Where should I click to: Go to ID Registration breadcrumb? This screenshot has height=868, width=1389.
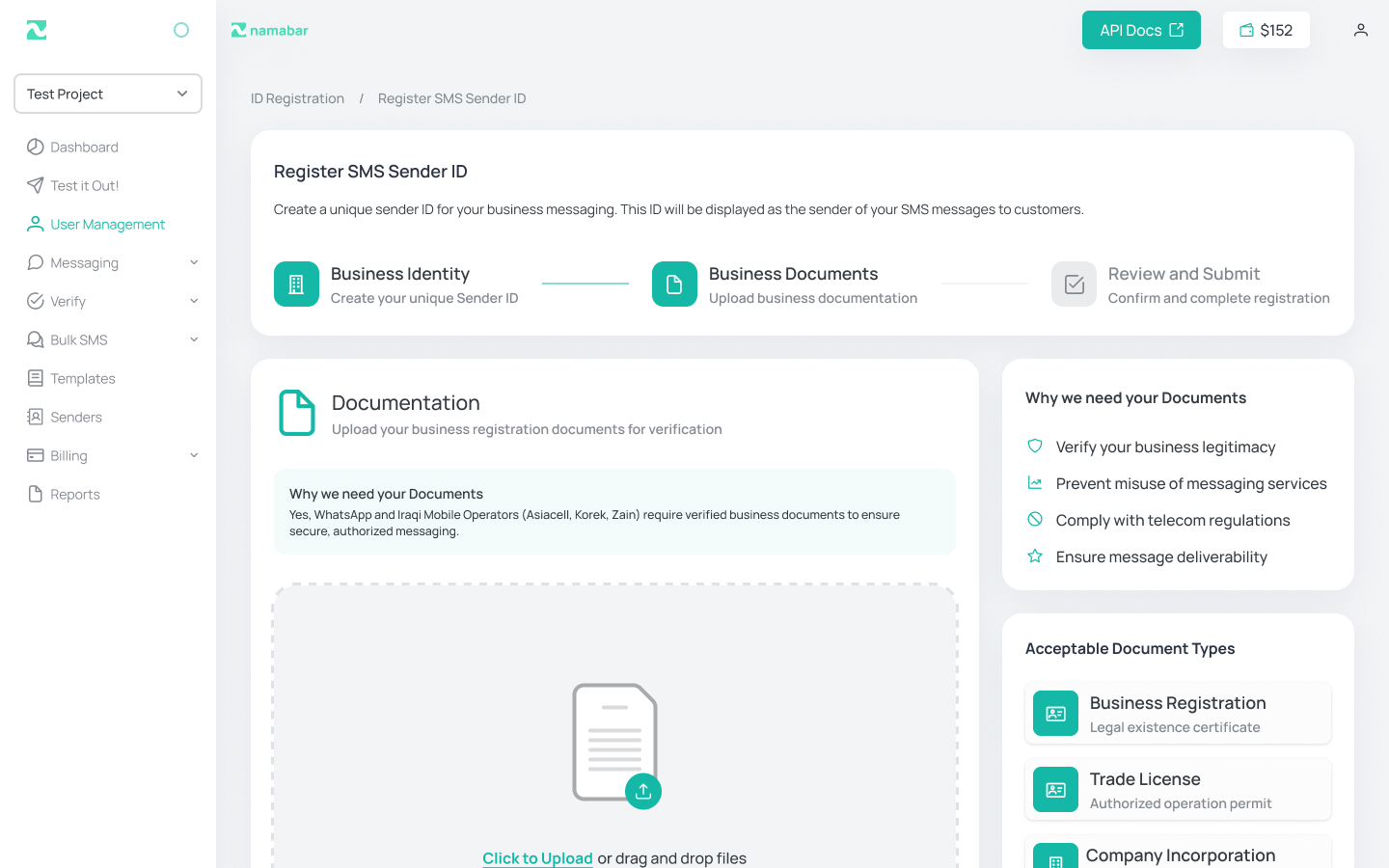point(297,98)
